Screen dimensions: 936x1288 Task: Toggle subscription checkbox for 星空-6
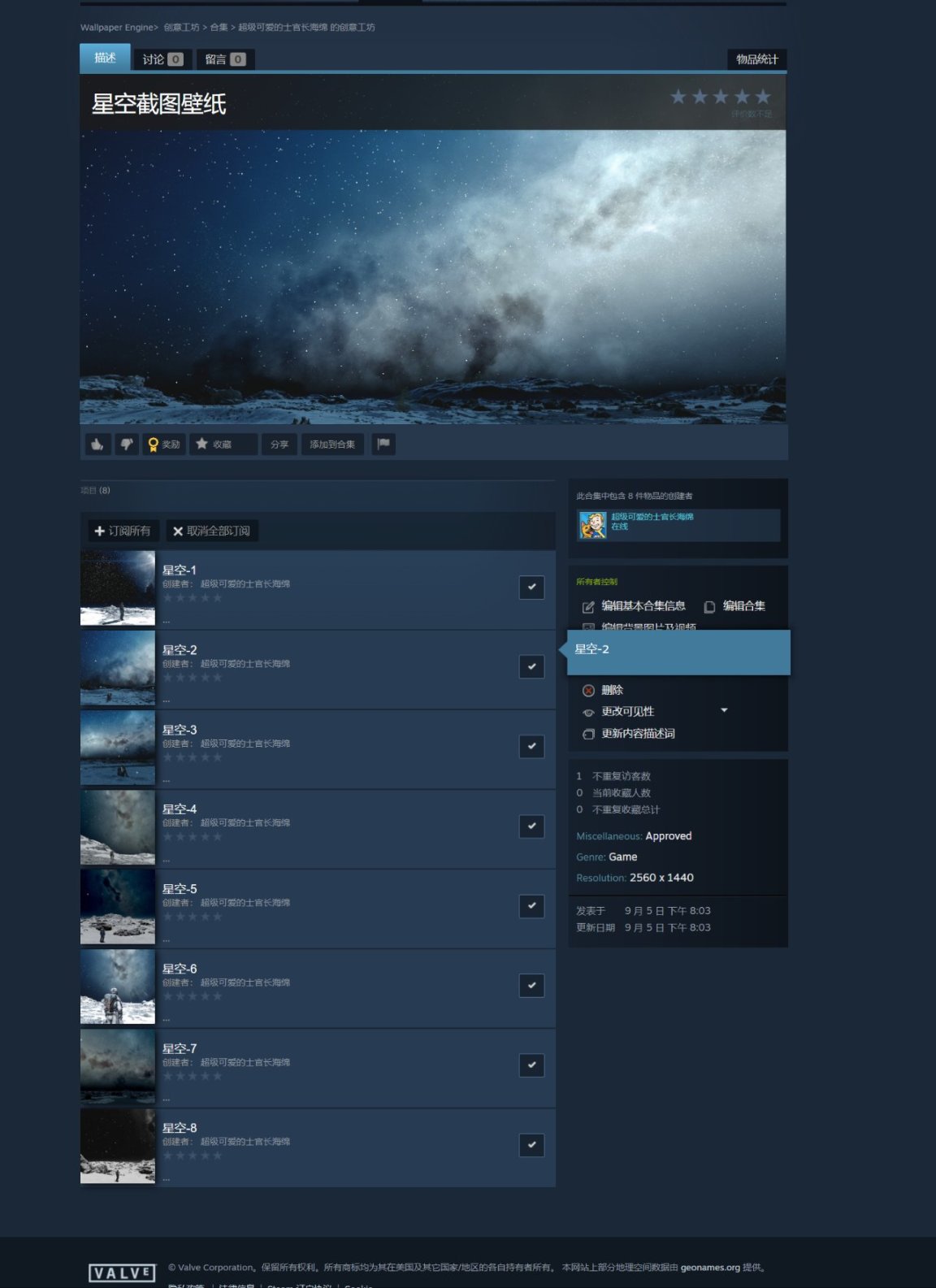[531, 985]
